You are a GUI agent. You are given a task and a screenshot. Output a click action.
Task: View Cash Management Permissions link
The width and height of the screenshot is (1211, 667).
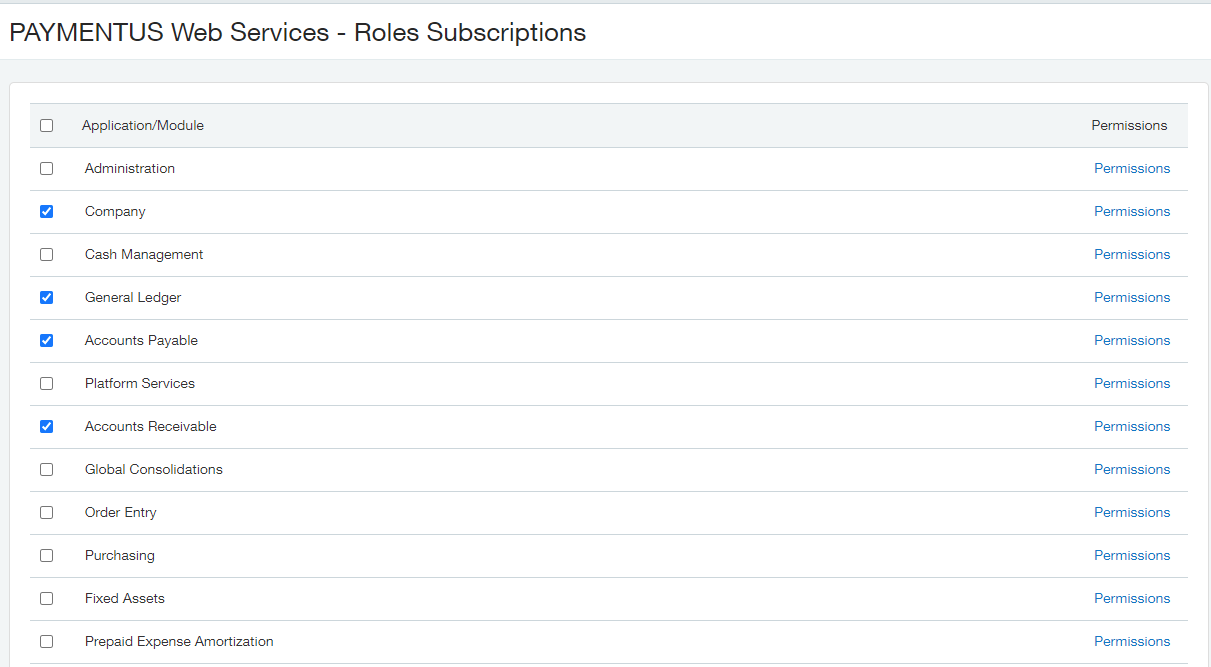1131,255
